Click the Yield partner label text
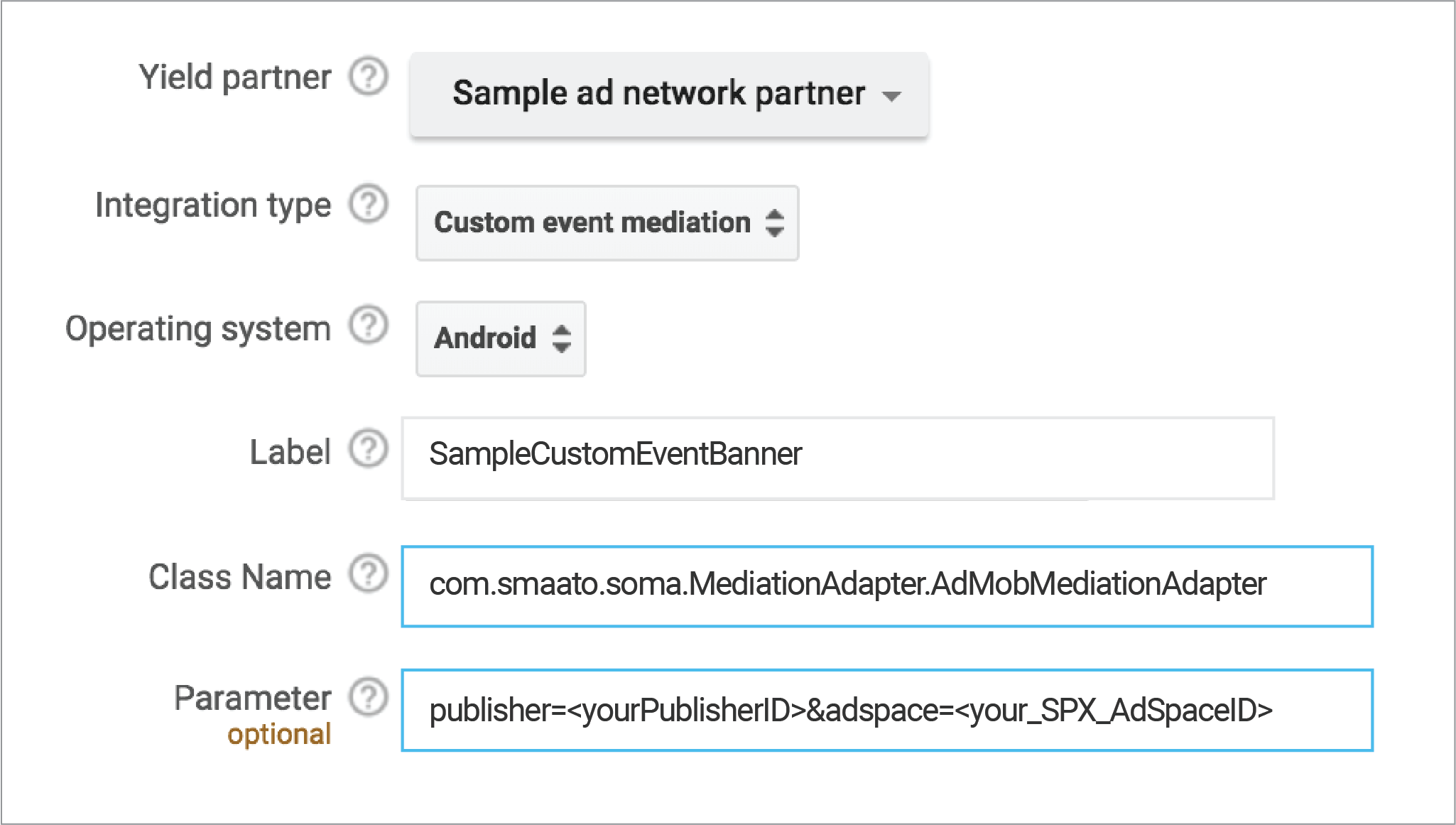 235,77
